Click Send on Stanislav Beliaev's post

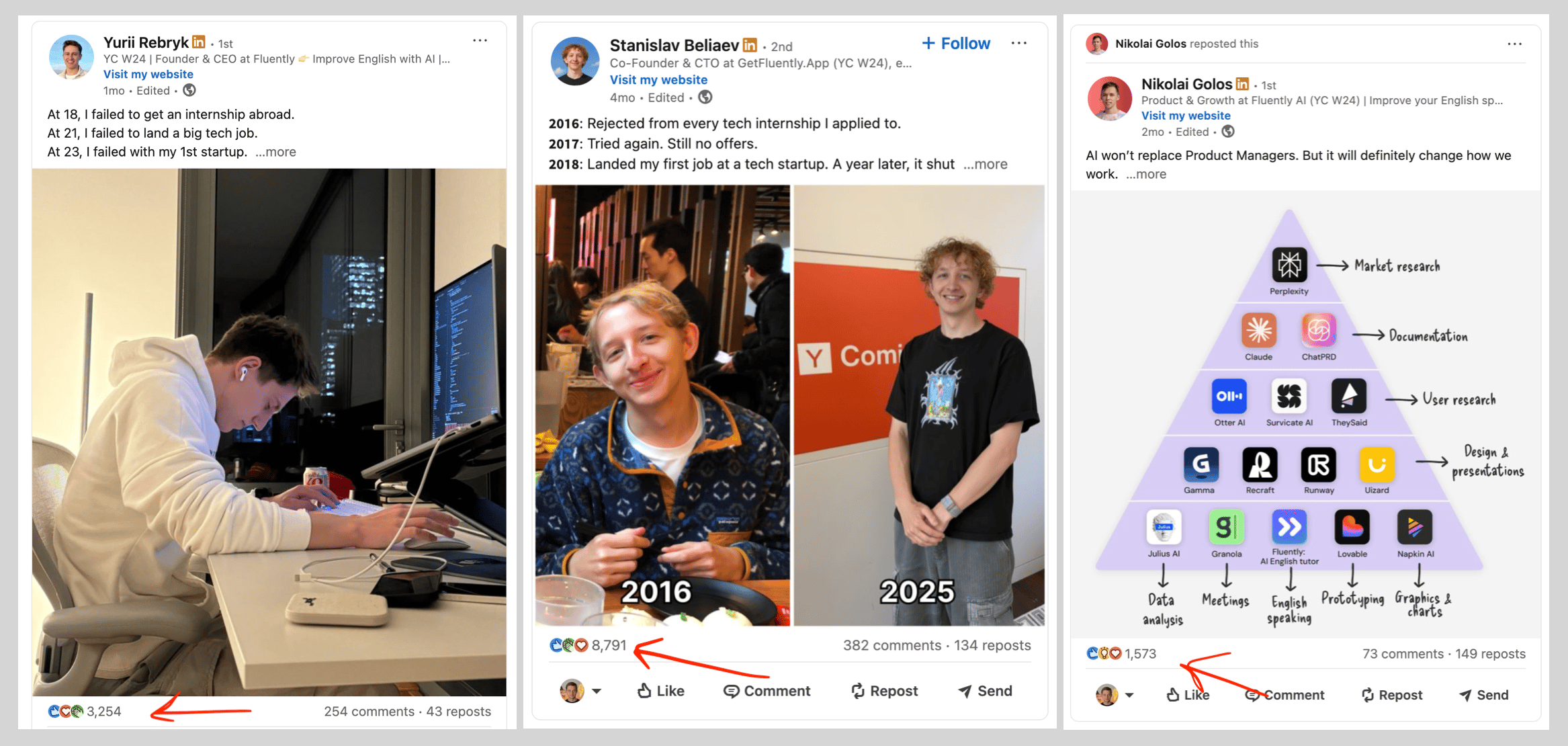(x=985, y=691)
